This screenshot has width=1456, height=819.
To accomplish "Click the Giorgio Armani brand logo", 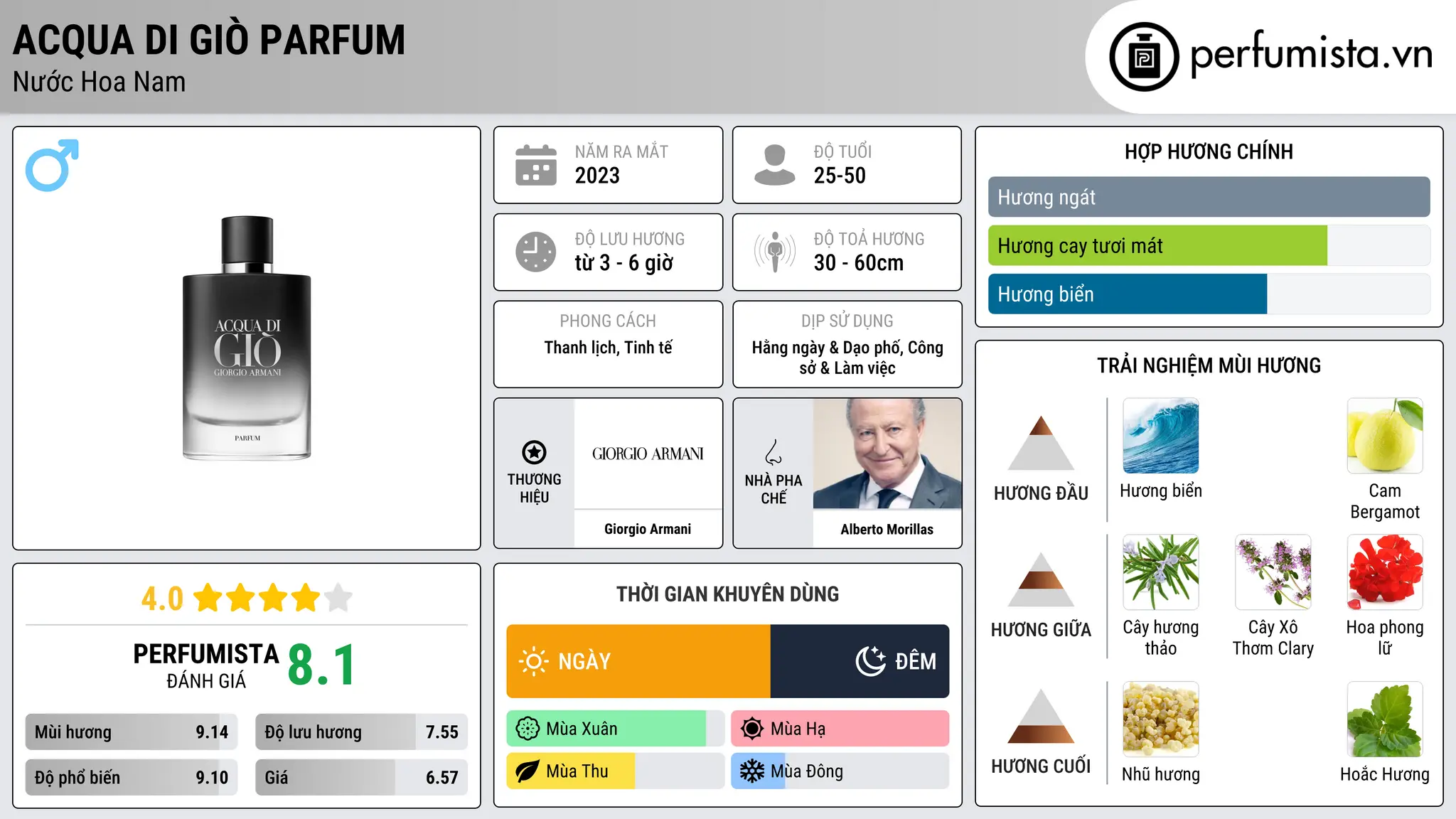I will 648,454.
